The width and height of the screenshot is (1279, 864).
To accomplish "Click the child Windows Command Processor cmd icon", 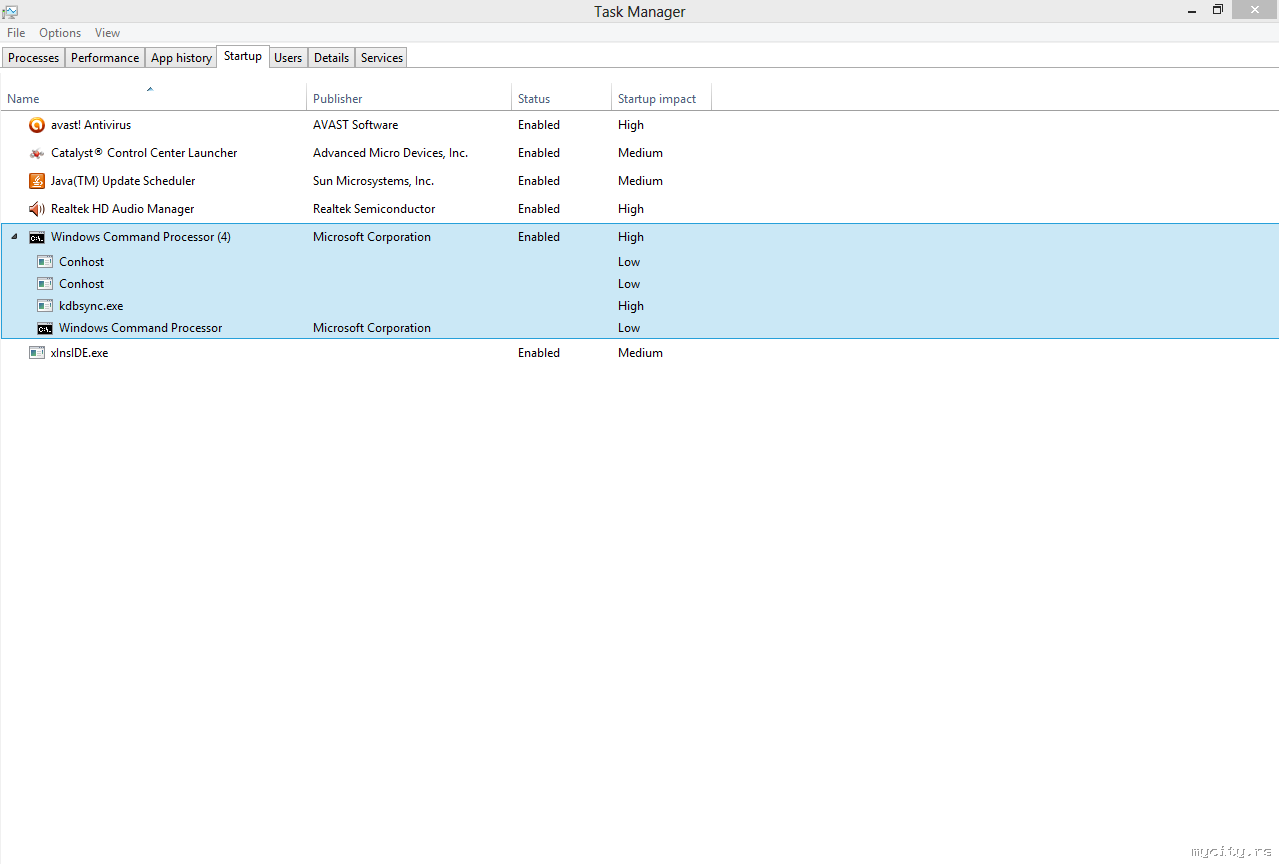I will pos(45,328).
